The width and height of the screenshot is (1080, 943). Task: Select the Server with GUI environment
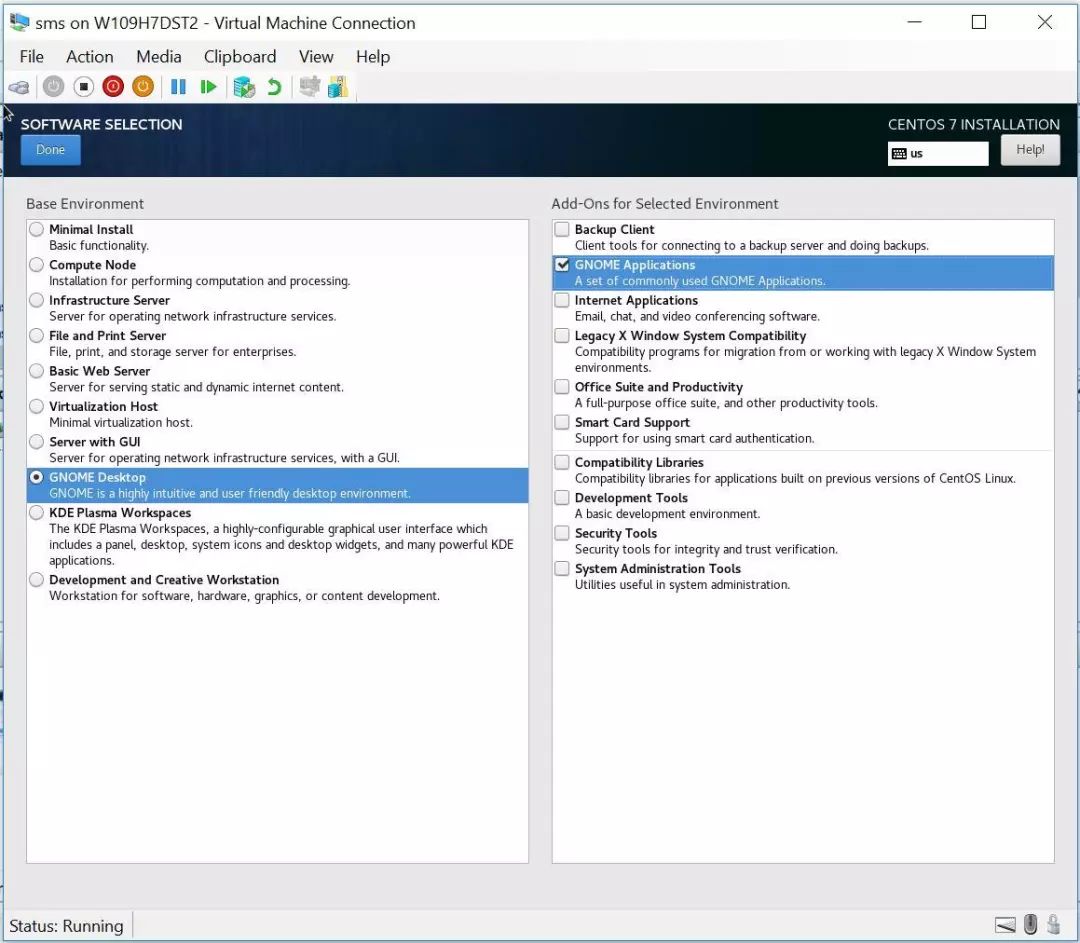(x=37, y=442)
